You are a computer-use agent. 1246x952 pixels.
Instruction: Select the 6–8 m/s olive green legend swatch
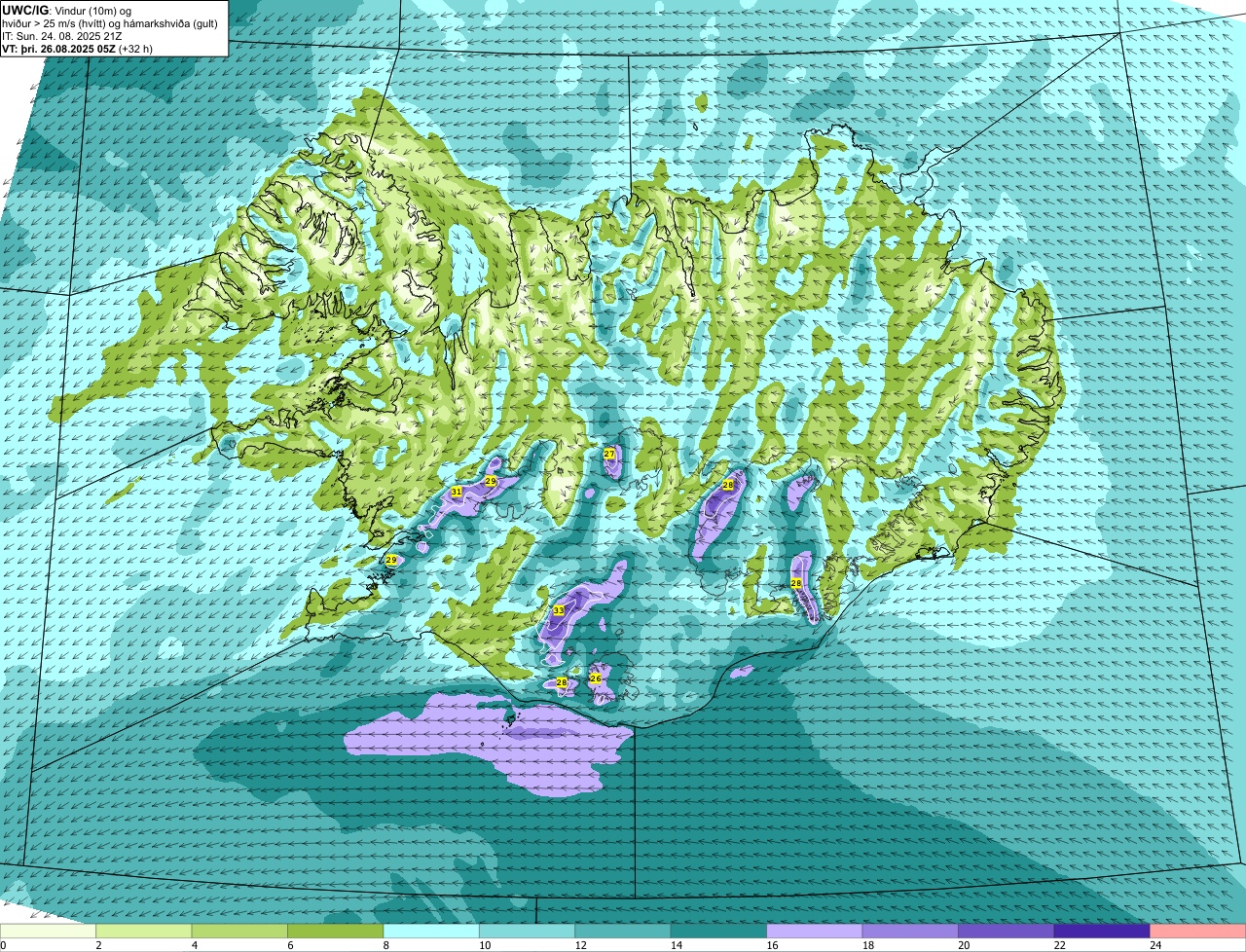tap(336, 931)
